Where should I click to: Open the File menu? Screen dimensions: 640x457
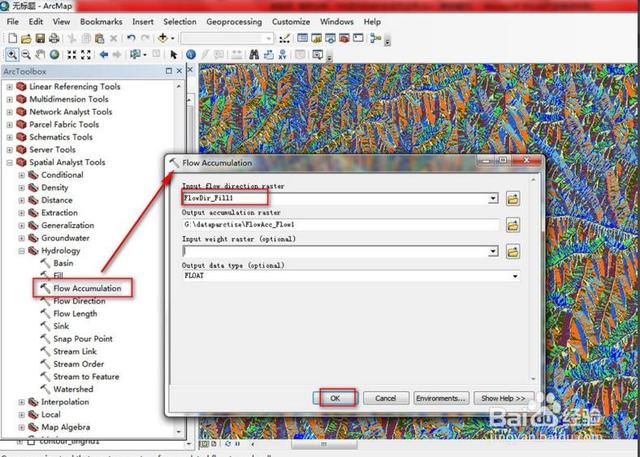(13, 22)
